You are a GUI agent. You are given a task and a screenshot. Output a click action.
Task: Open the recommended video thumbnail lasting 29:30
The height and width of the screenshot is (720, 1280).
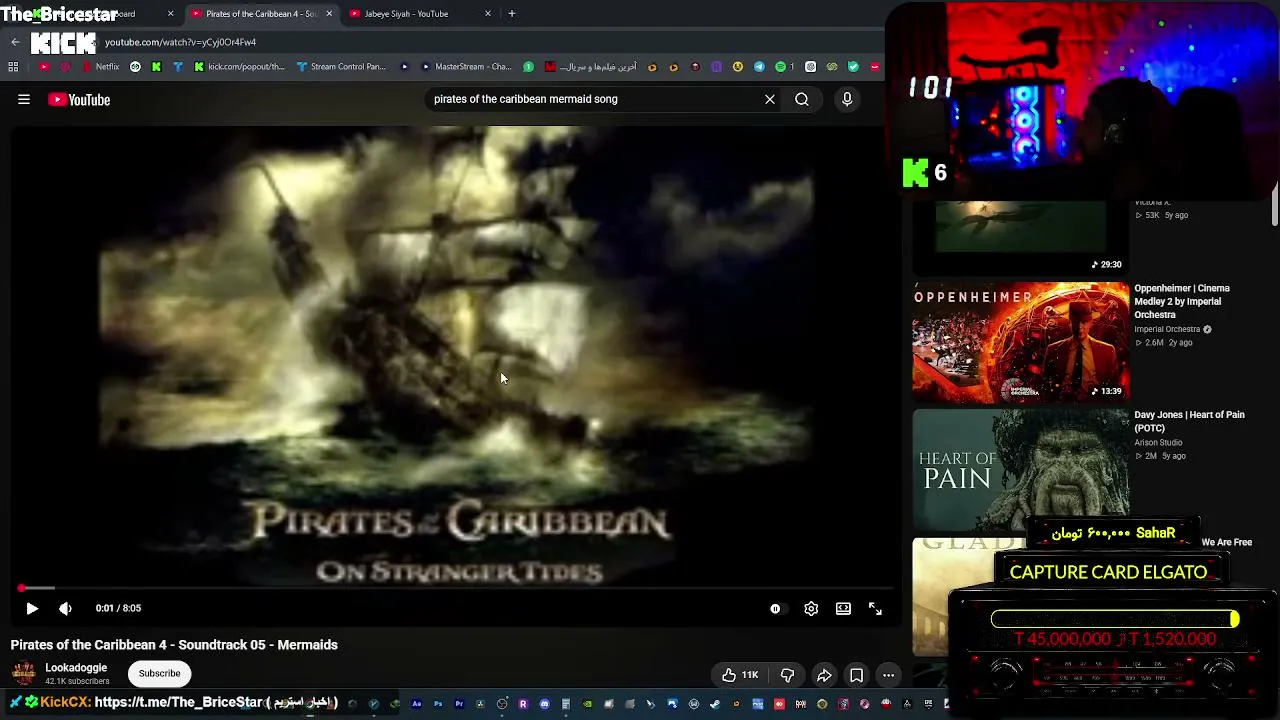point(1020,236)
